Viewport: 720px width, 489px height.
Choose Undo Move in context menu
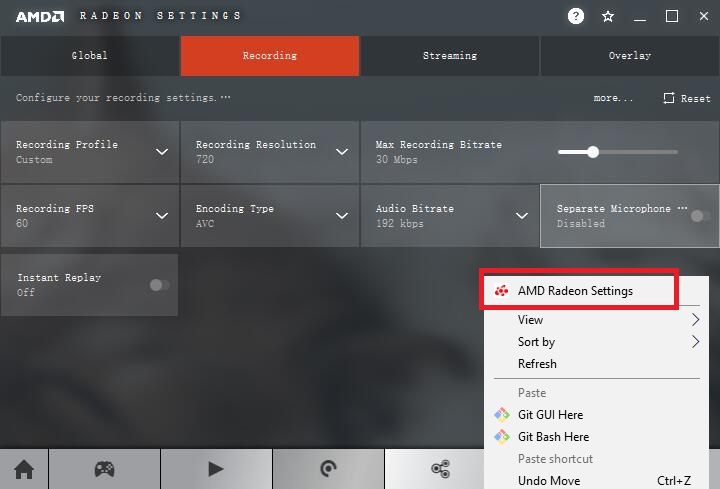[596, 480]
